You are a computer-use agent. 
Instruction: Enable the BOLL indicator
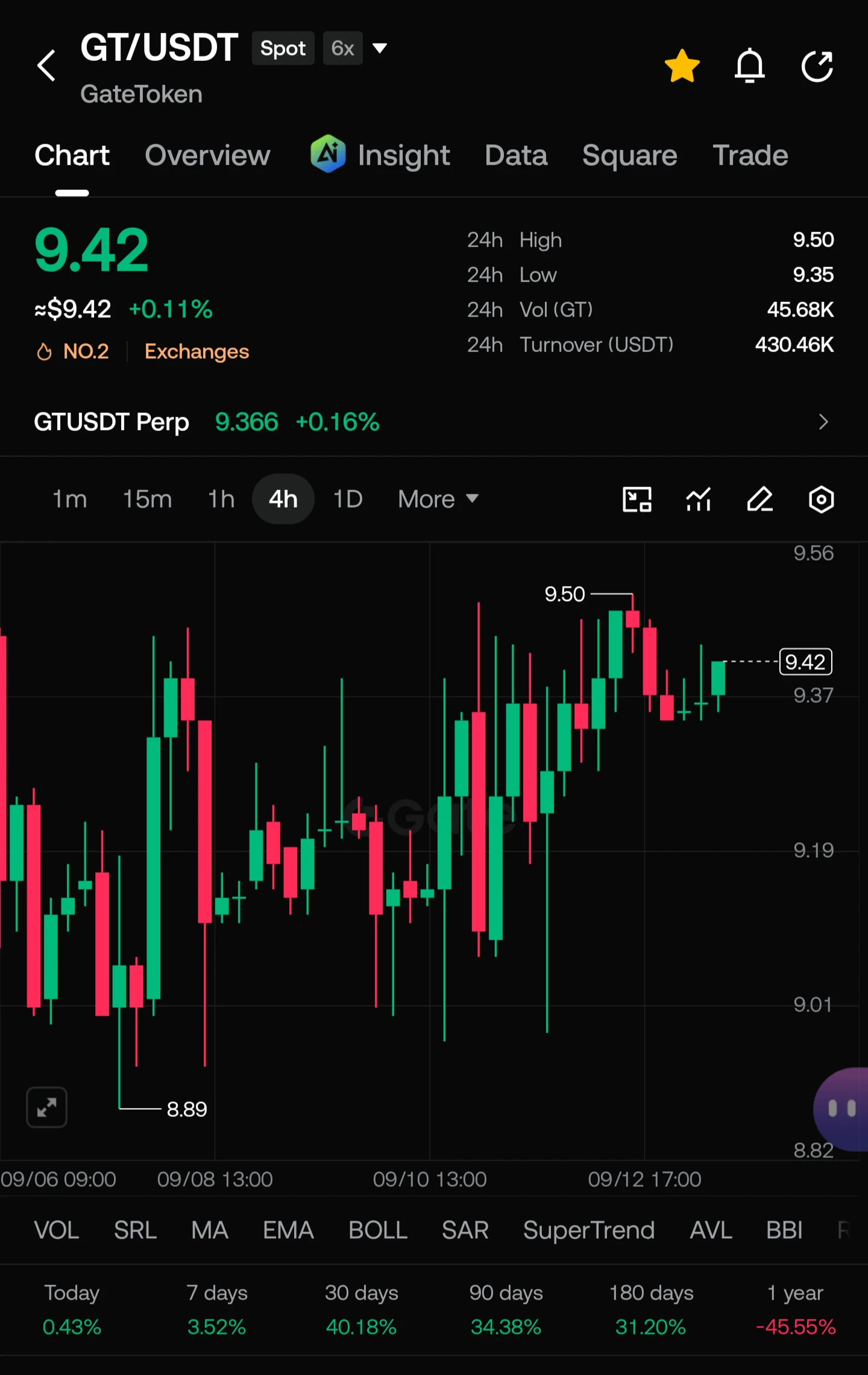click(x=378, y=1230)
